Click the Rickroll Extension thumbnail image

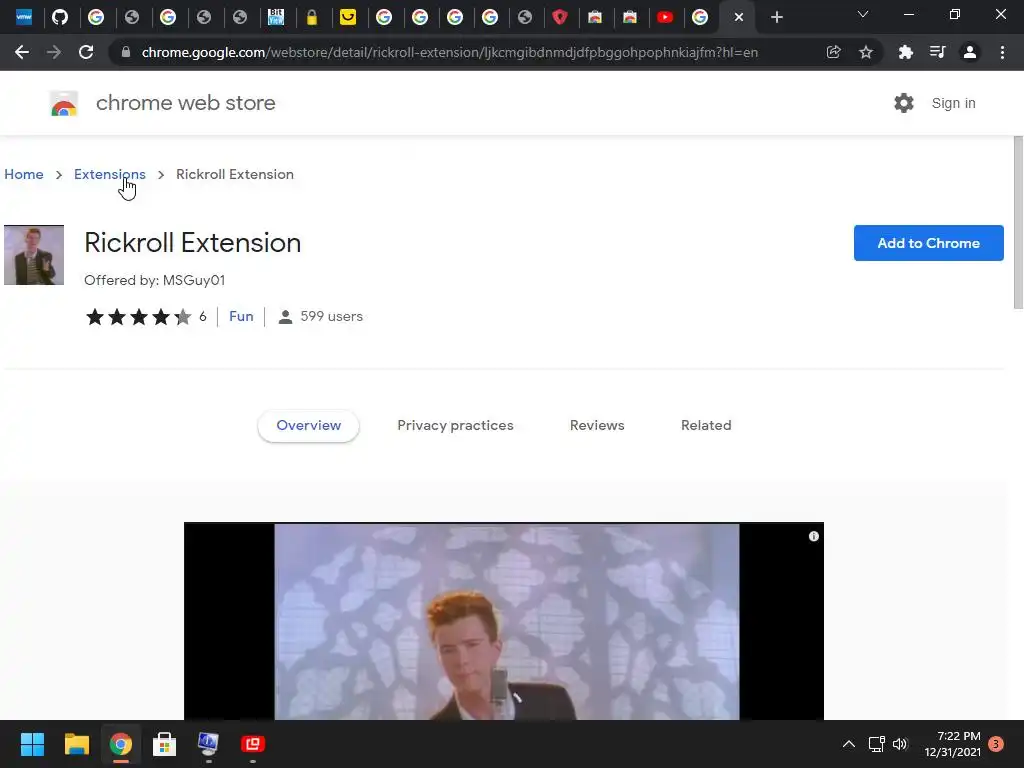(x=34, y=255)
